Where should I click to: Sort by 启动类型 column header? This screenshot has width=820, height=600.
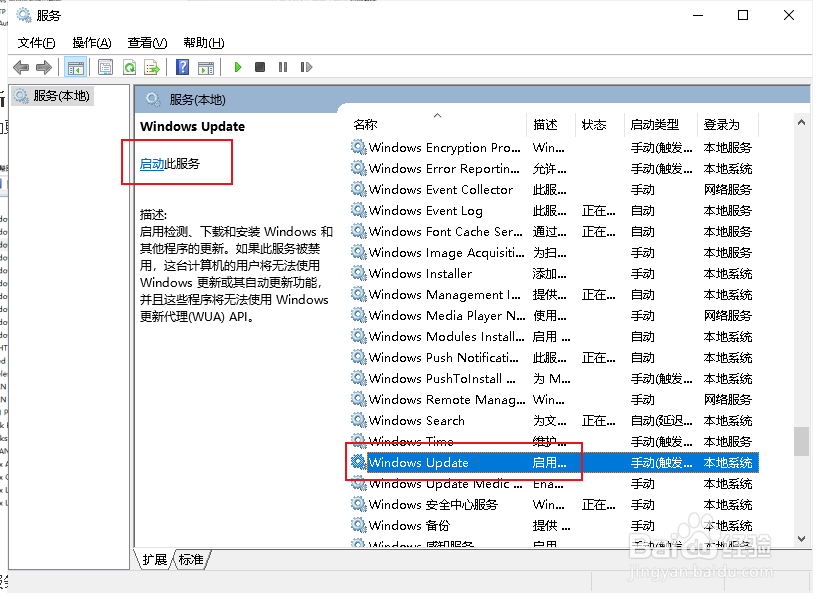[661, 124]
